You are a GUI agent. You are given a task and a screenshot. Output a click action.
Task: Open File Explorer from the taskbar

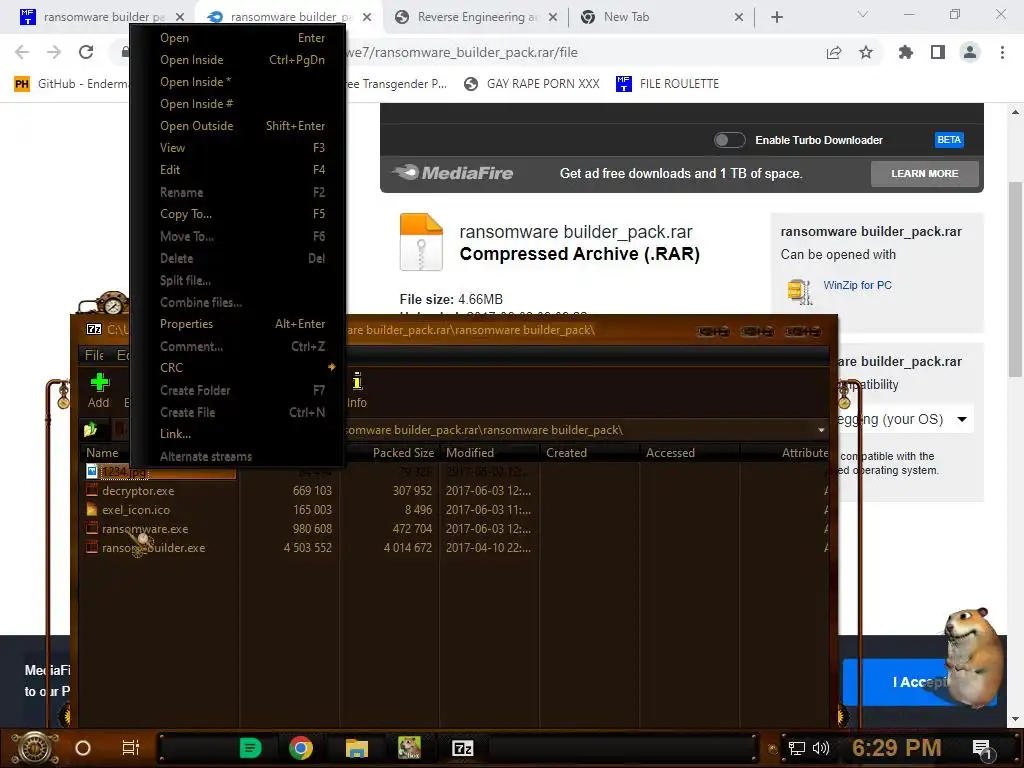[357, 748]
